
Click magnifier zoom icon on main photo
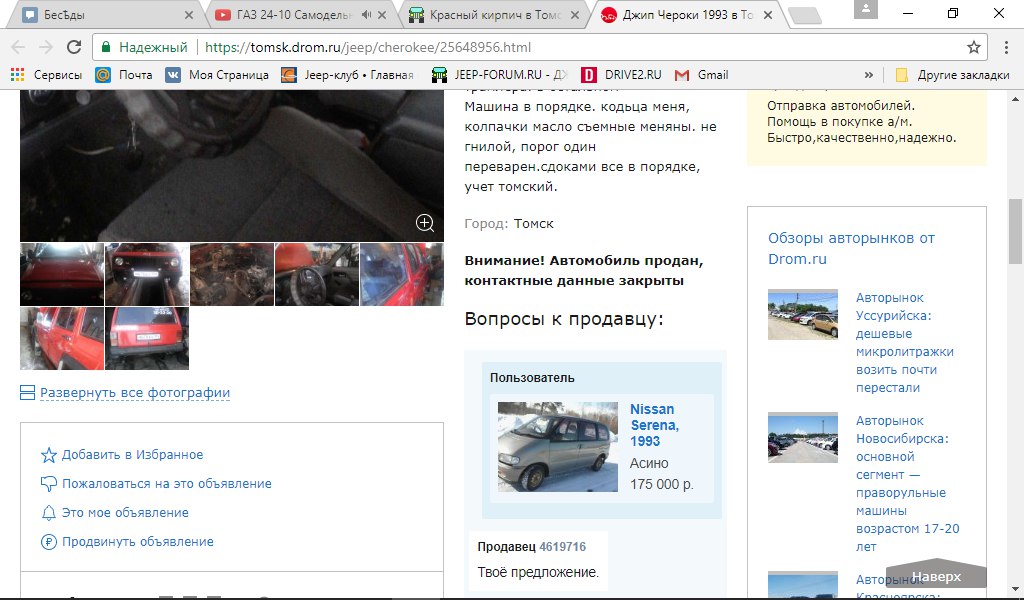tap(425, 223)
